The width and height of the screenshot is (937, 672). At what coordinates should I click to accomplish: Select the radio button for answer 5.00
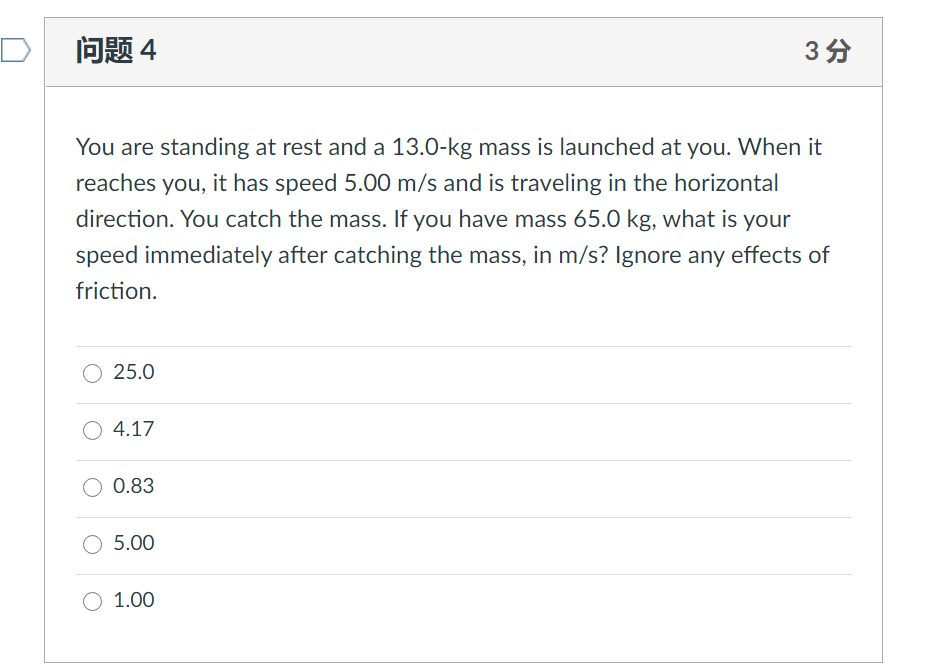click(92, 543)
